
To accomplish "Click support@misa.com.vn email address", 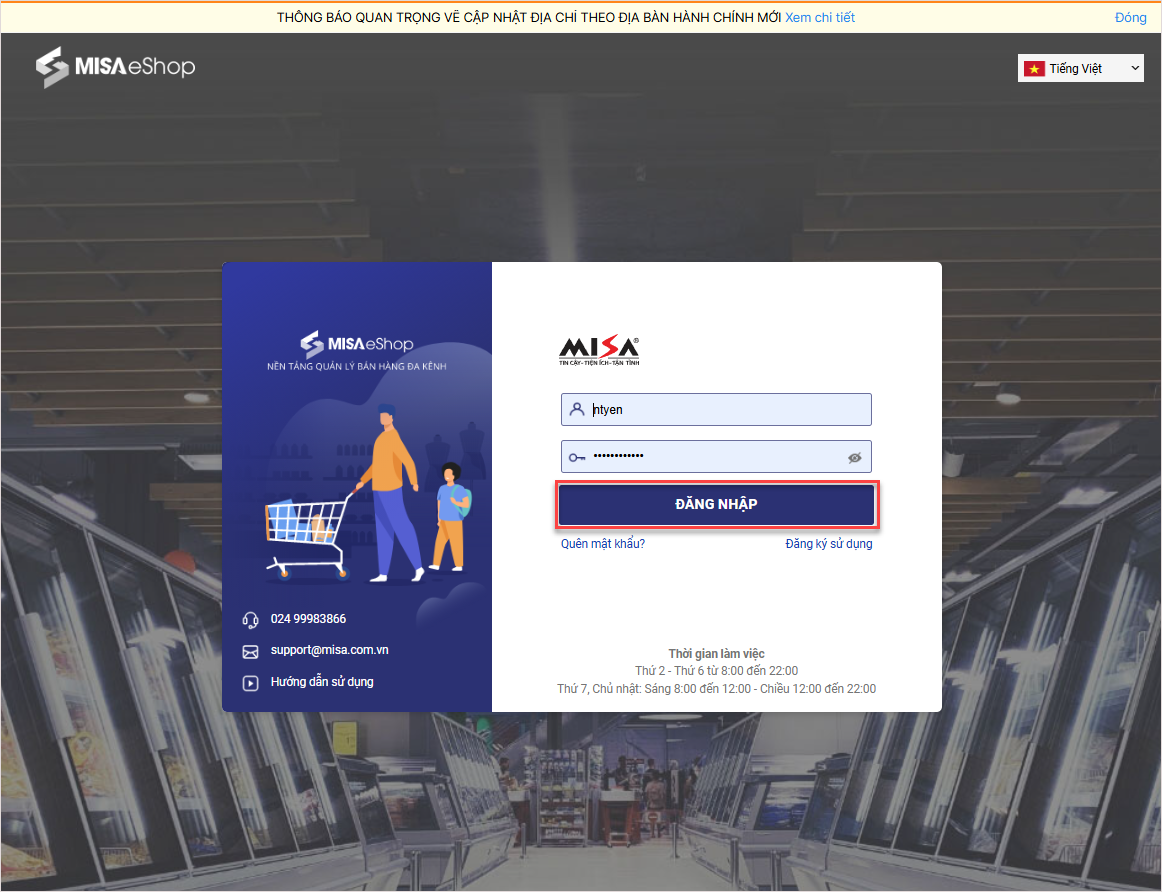I will tap(330, 650).
